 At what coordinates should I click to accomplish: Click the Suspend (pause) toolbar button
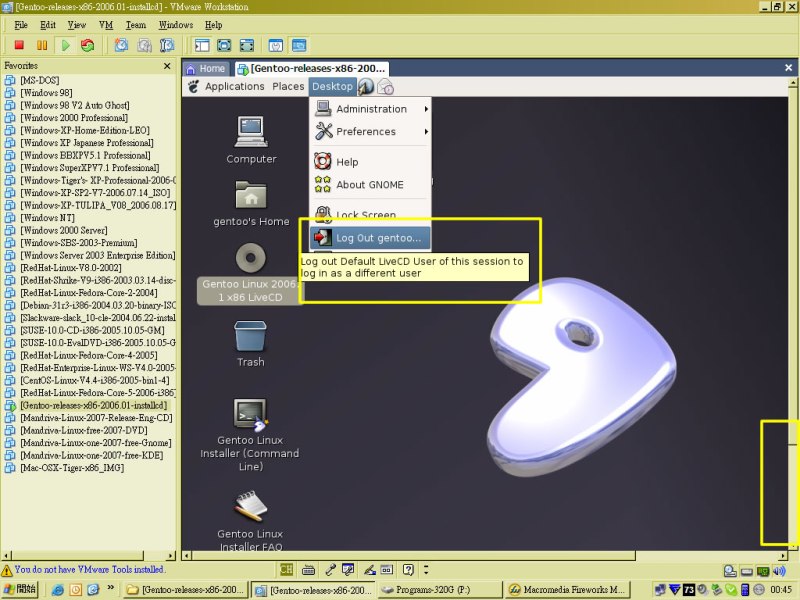42,45
